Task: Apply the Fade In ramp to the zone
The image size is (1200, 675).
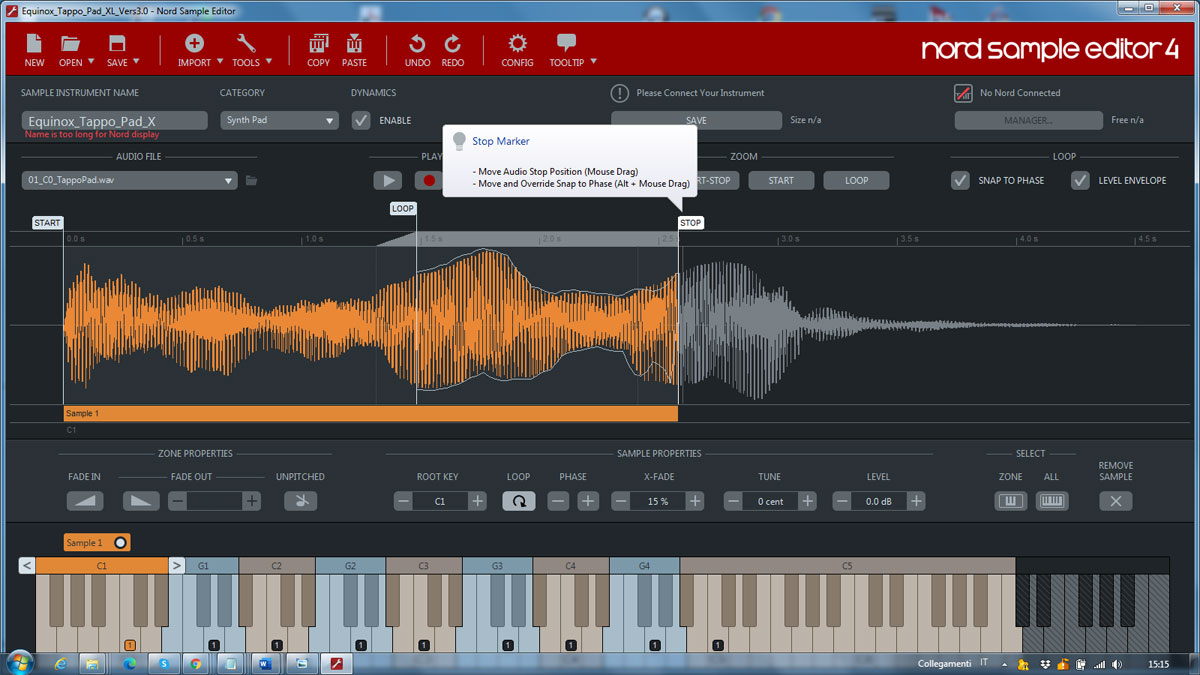Action: pyautogui.click(x=85, y=501)
